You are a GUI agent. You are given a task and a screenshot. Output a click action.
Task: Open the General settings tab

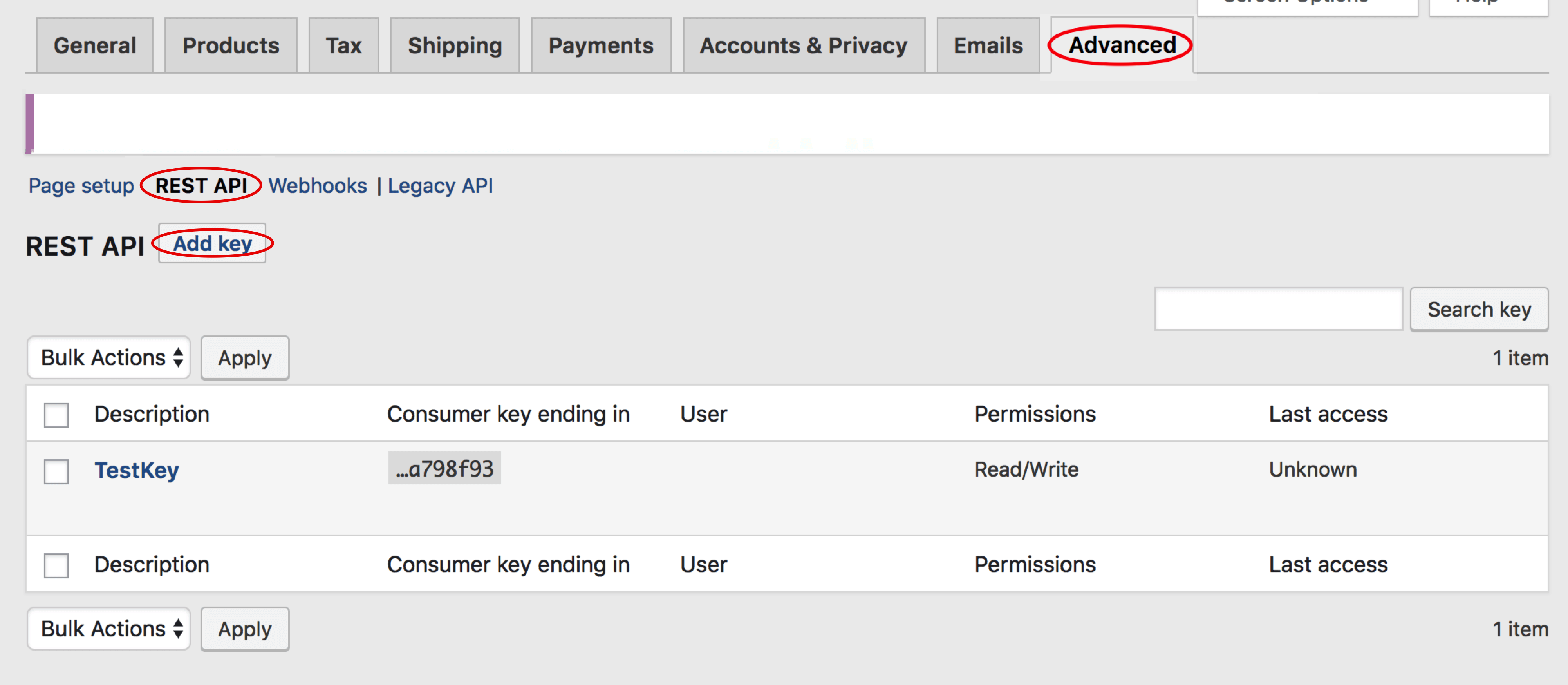94,46
